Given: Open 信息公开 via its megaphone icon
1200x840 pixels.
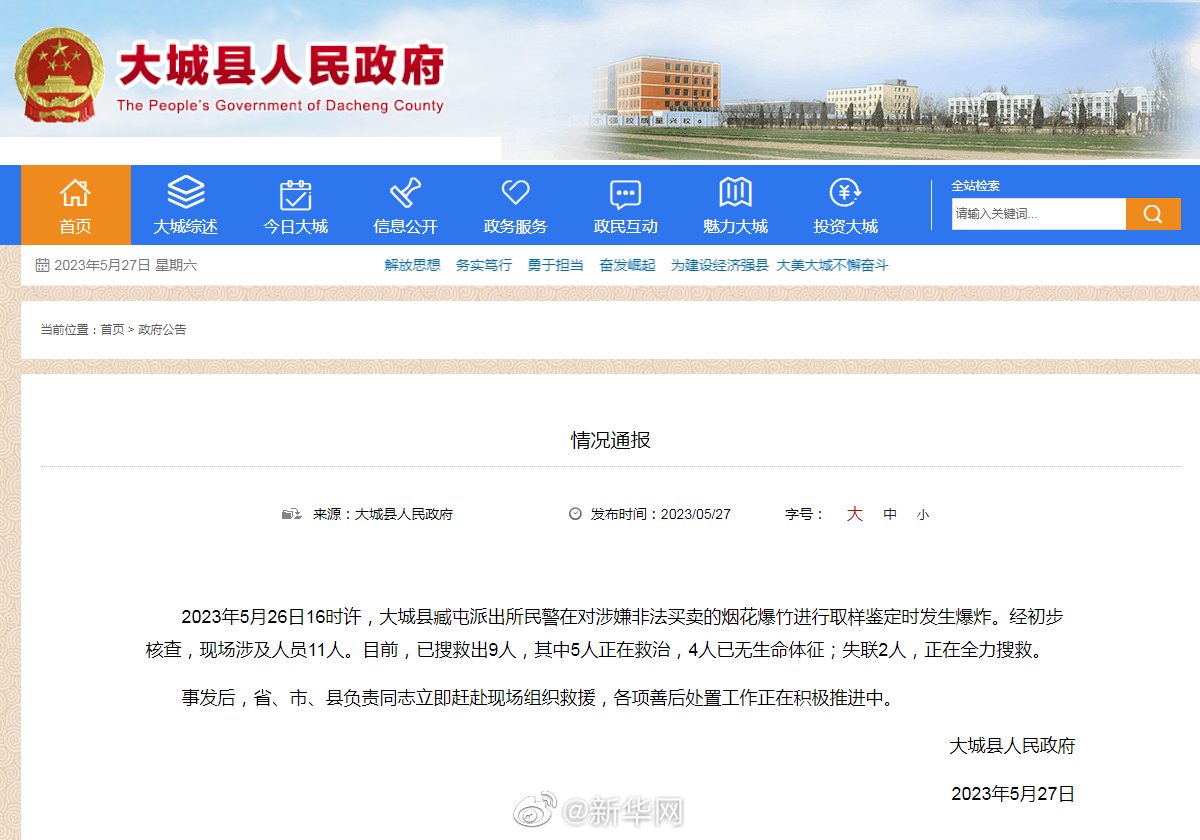Looking at the screenshot, I should tap(405, 192).
